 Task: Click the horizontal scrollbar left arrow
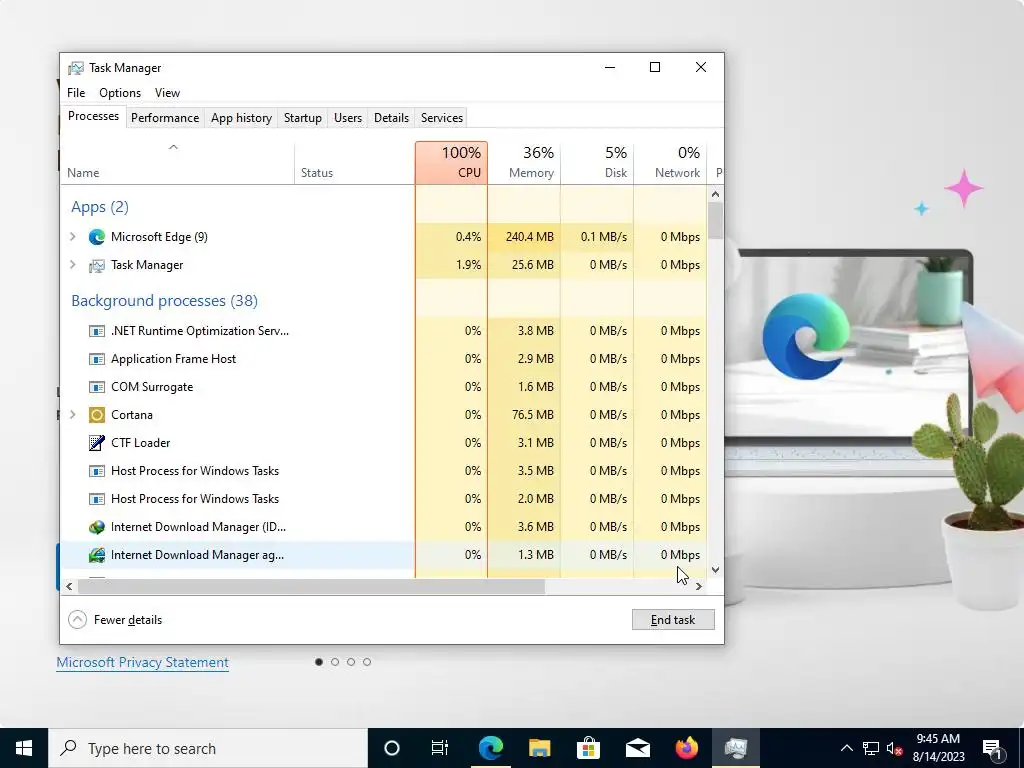[x=69, y=586]
